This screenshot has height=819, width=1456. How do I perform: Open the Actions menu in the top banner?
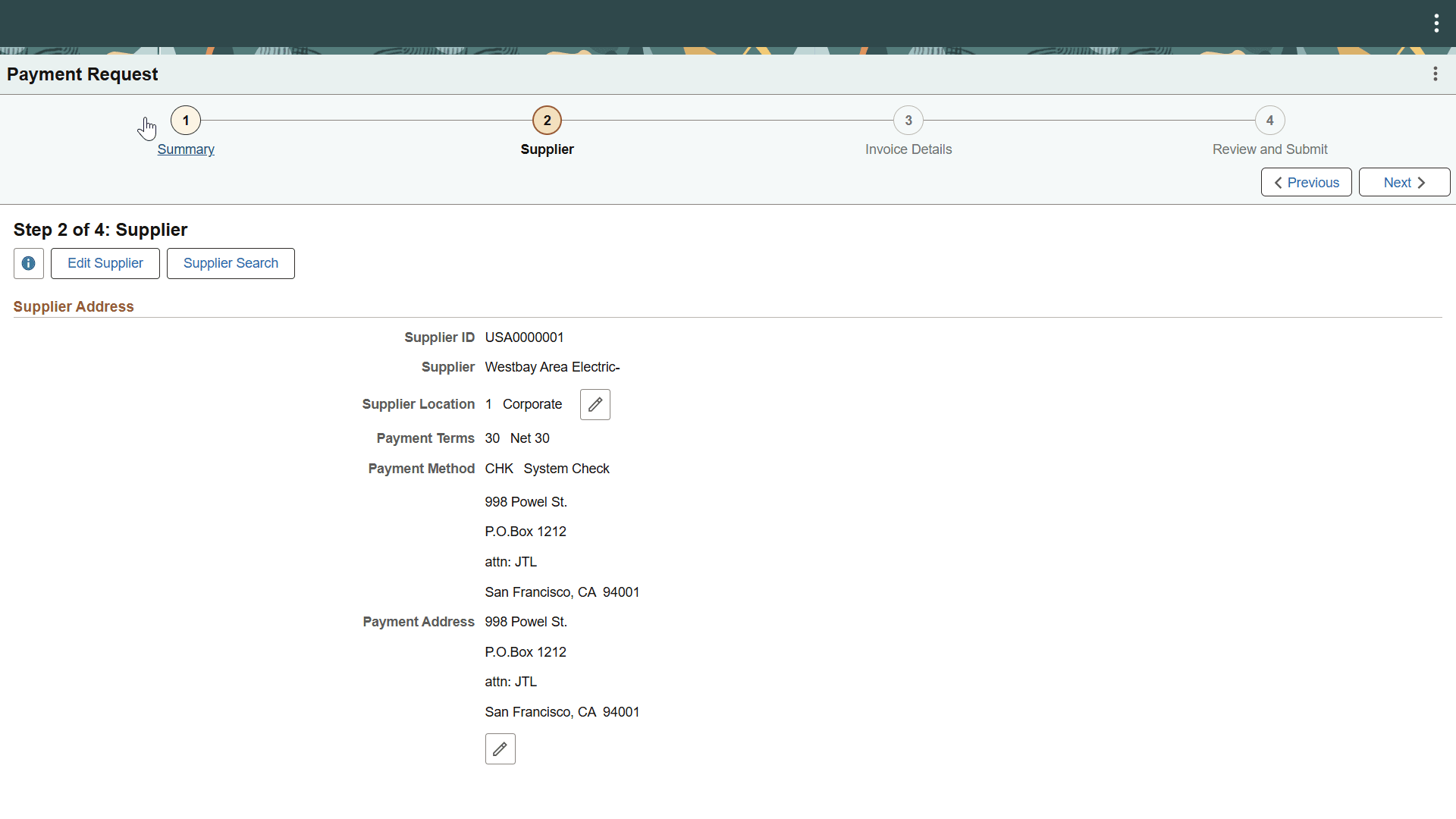[x=1436, y=23]
